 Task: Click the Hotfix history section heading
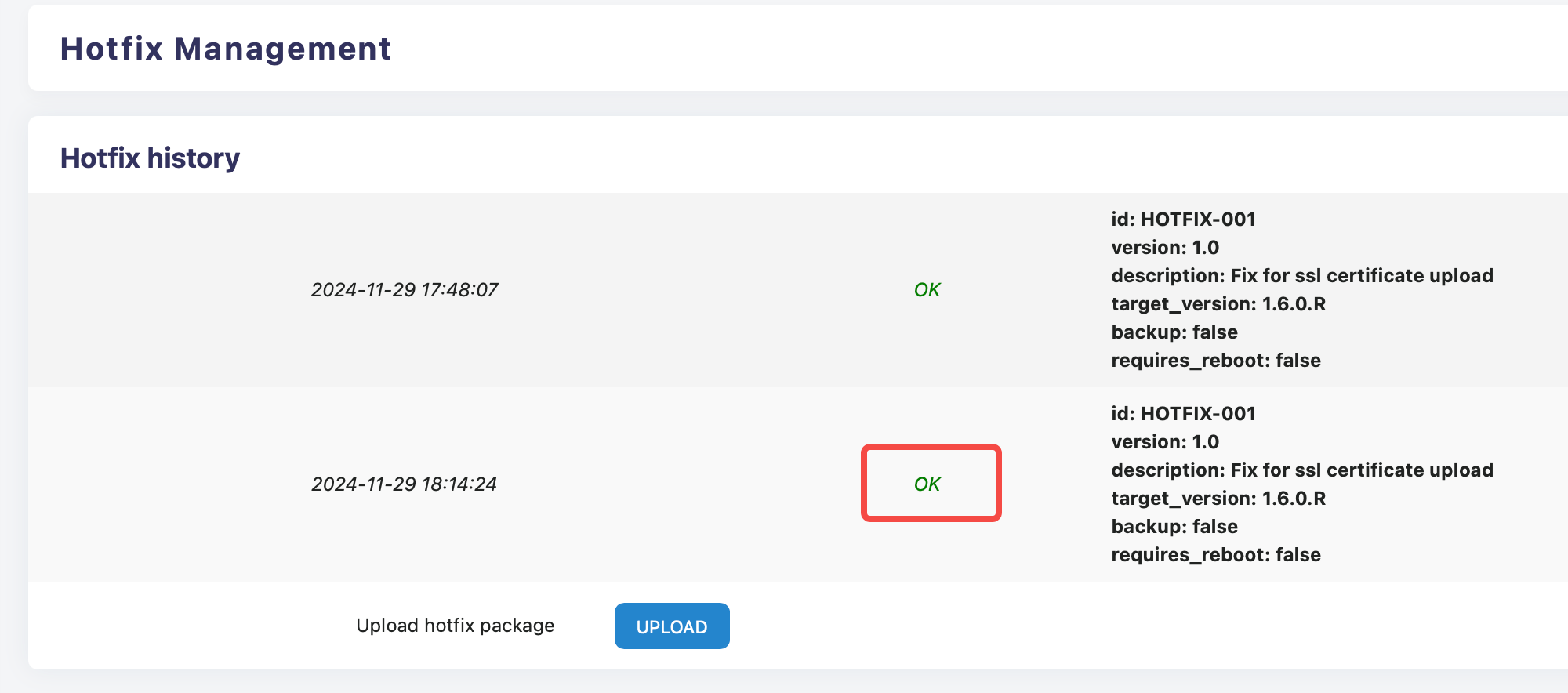(150, 158)
